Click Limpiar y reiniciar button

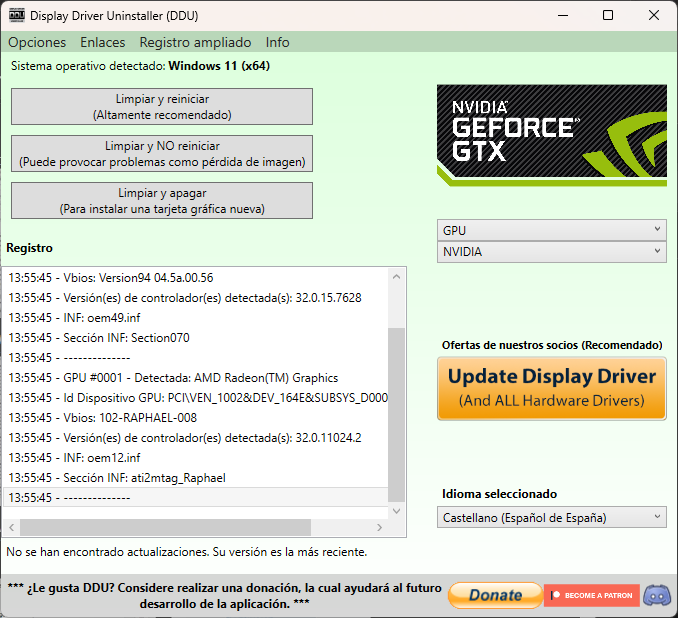(162, 106)
